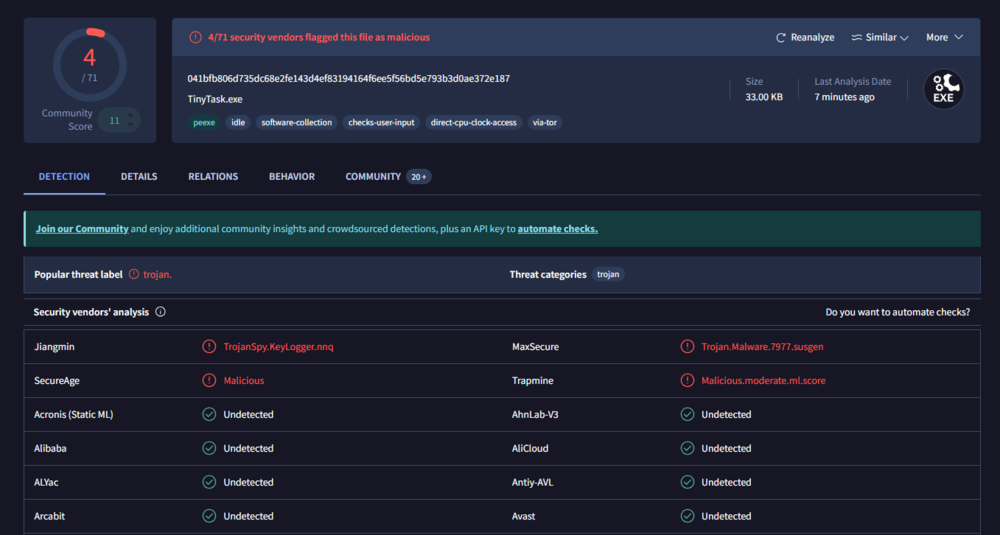1000x535 pixels.
Task: Click Do you want to automate checks?
Action: coord(897,312)
